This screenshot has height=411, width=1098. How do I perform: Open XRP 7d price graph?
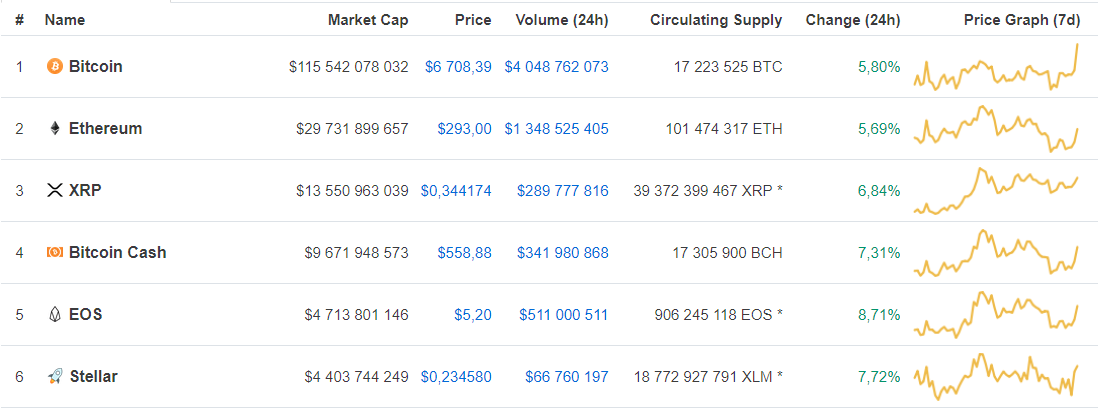(996, 190)
